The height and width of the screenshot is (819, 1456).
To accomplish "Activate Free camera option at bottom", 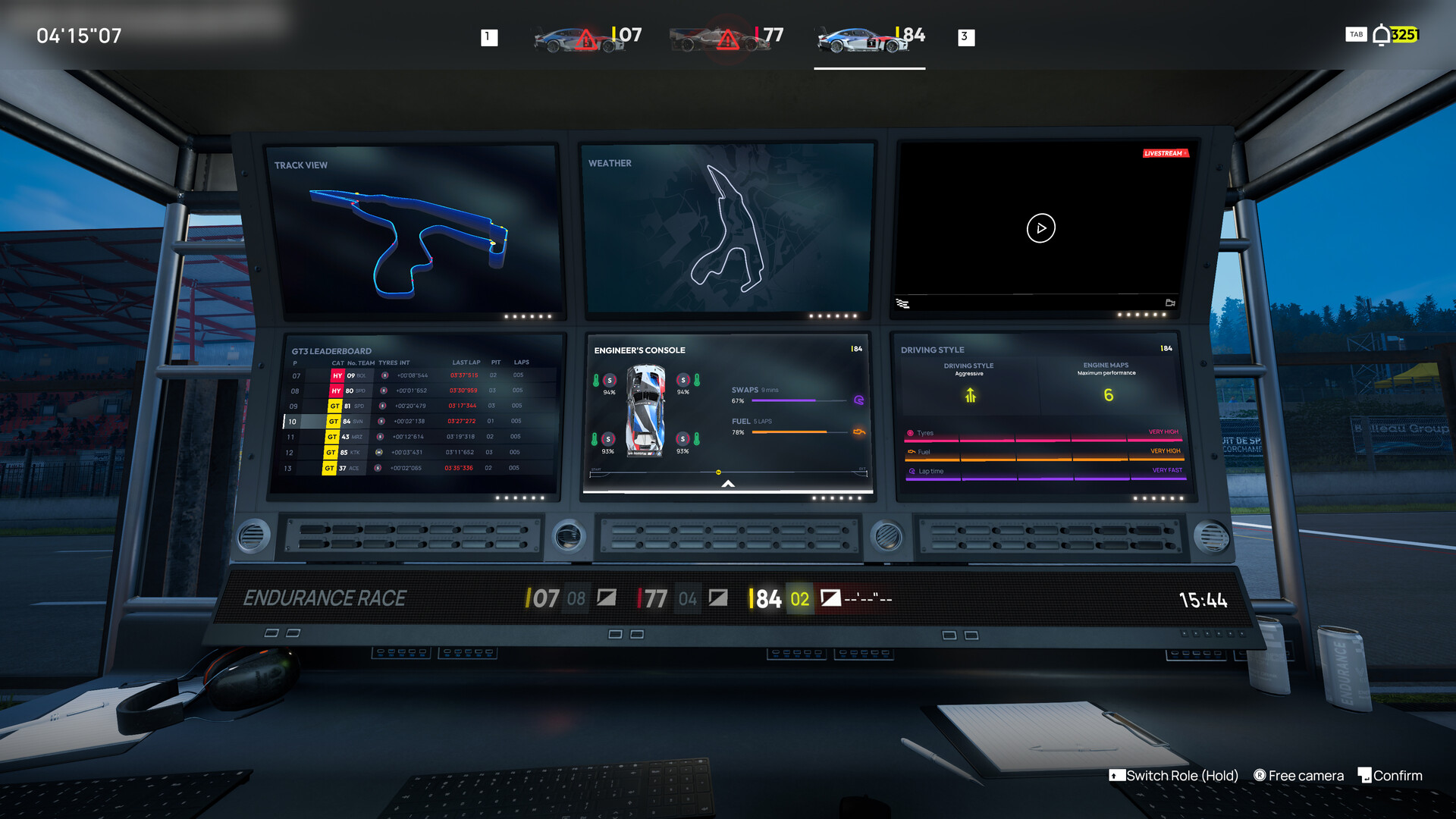I will (x=1298, y=776).
